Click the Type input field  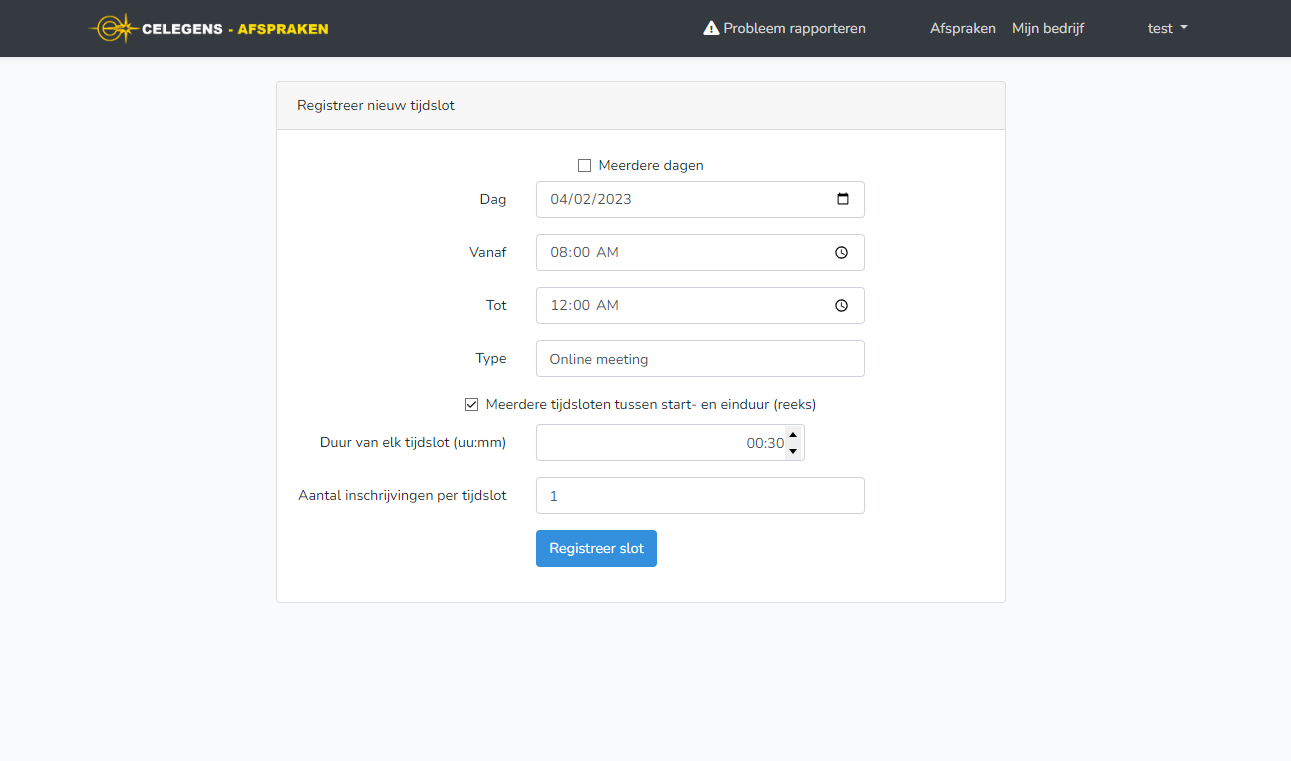point(700,359)
